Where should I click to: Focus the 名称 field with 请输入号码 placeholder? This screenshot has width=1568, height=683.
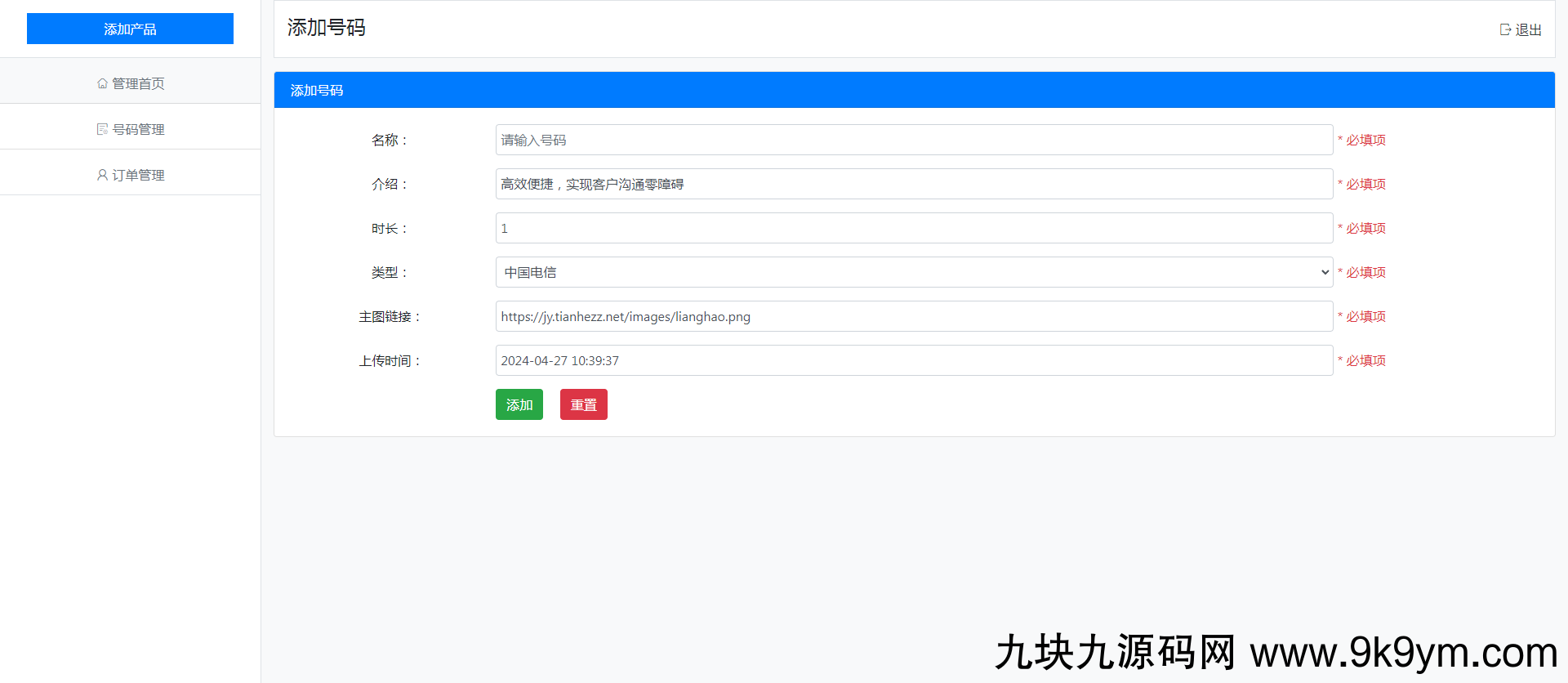pyautogui.click(x=913, y=140)
